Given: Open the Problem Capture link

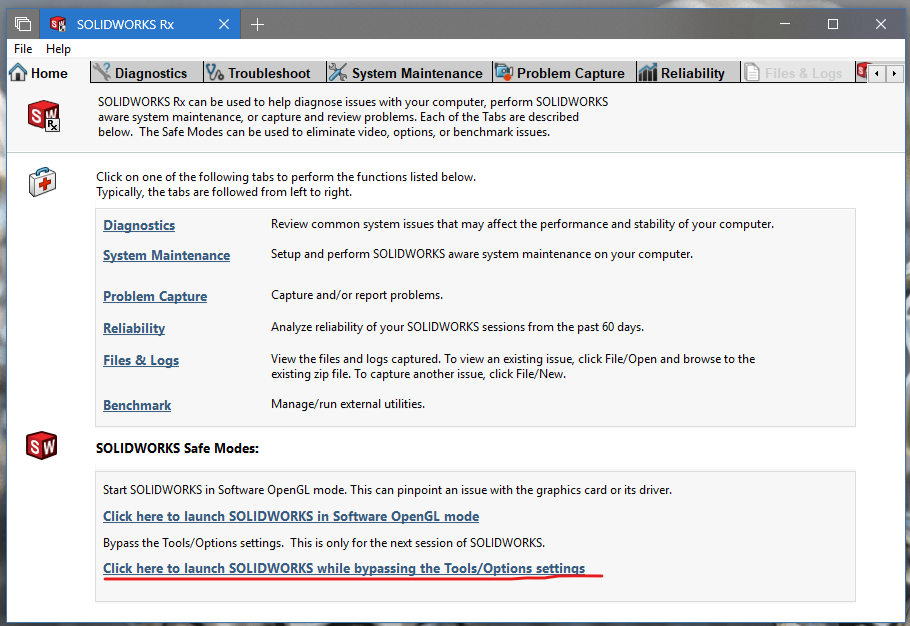Looking at the screenshot, I should 155,296.
